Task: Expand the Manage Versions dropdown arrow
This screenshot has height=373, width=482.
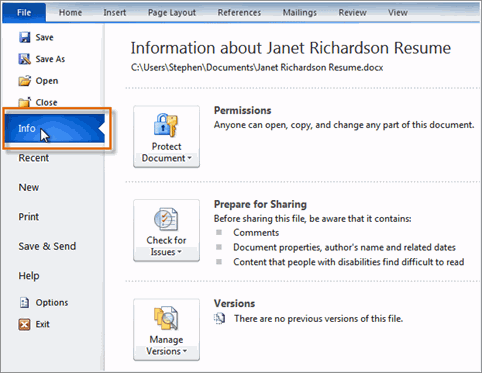Action: [x=185, y=351]
